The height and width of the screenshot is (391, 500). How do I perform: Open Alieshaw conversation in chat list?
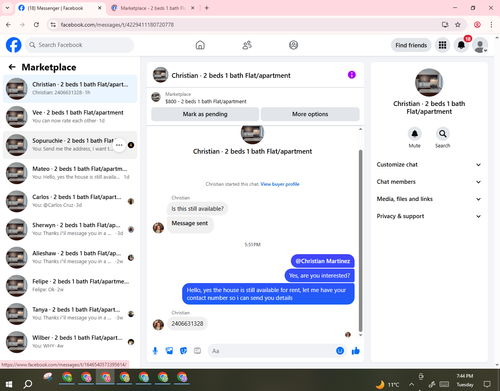[x=70, y=257]
